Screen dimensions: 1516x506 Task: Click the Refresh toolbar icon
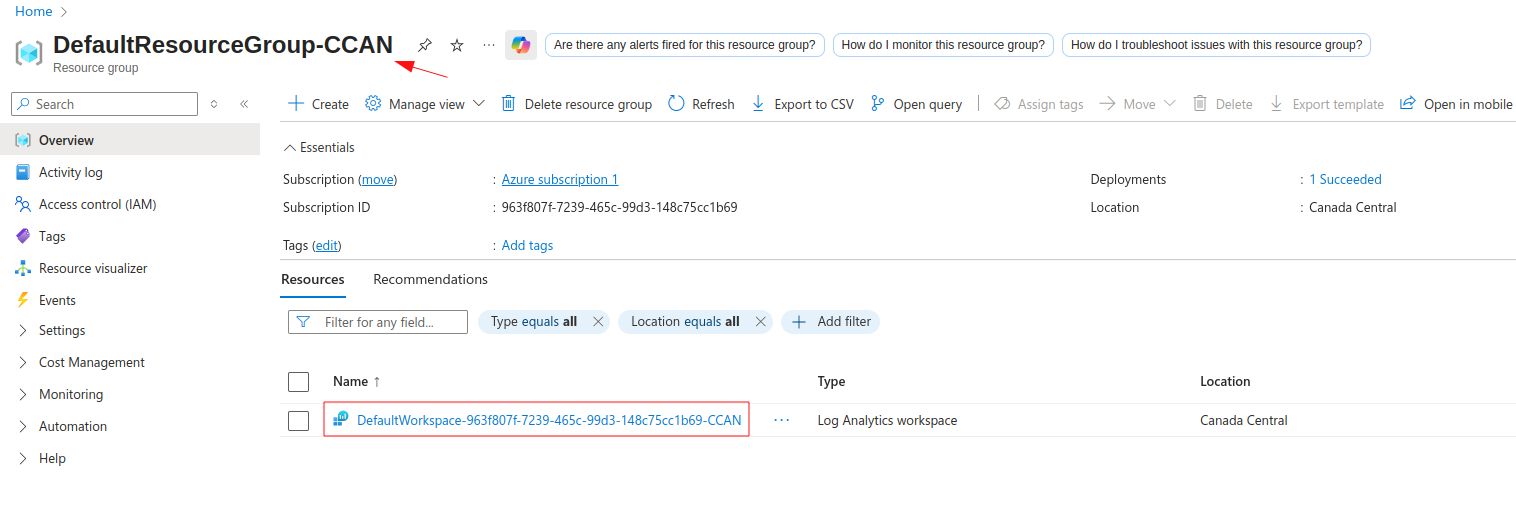pos(677,104)
